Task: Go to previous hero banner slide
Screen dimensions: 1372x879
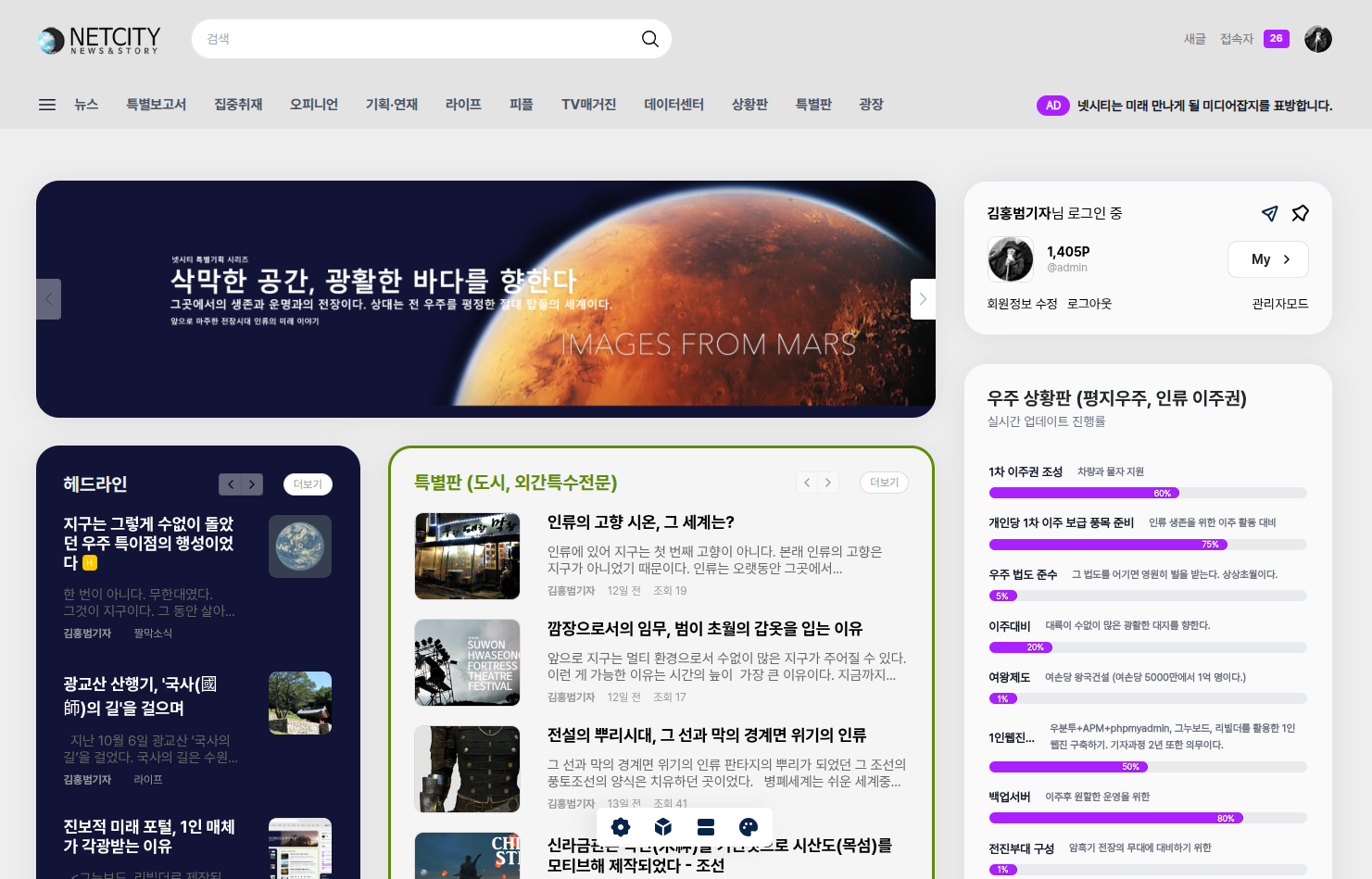Action: click(49, 299)
